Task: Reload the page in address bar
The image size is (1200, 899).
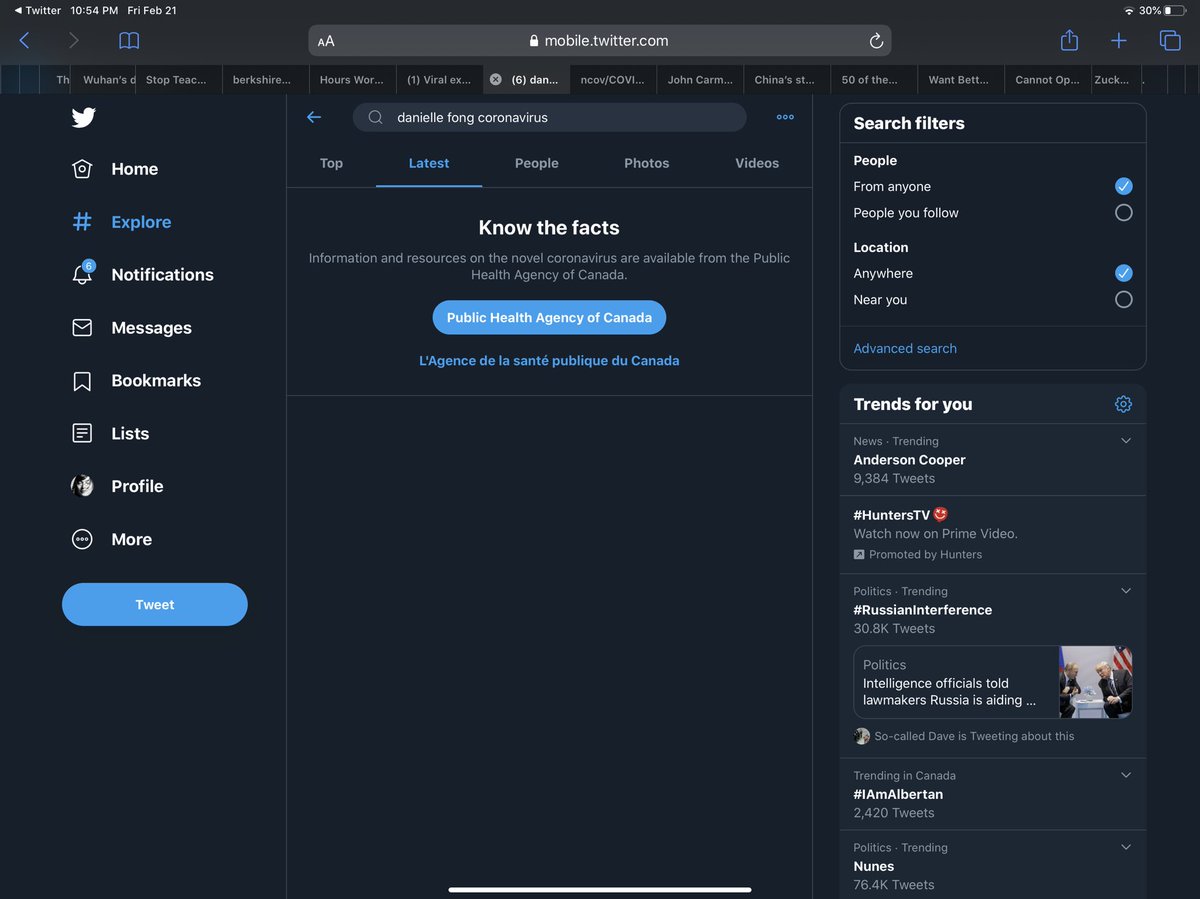Action: (876, 41)
